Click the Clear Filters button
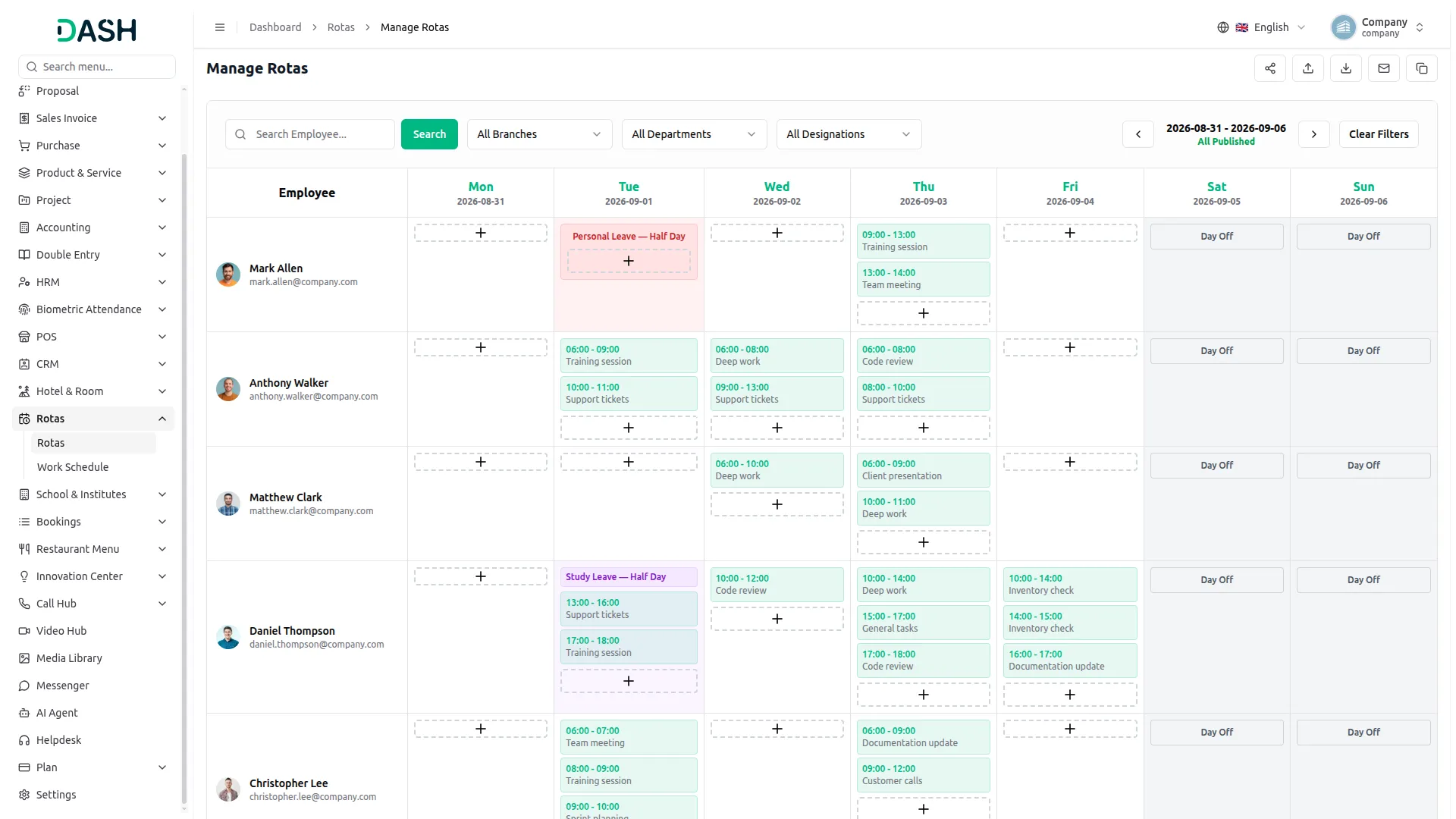The height and width of the screenshot is (819, 1456). point(1379,134)
